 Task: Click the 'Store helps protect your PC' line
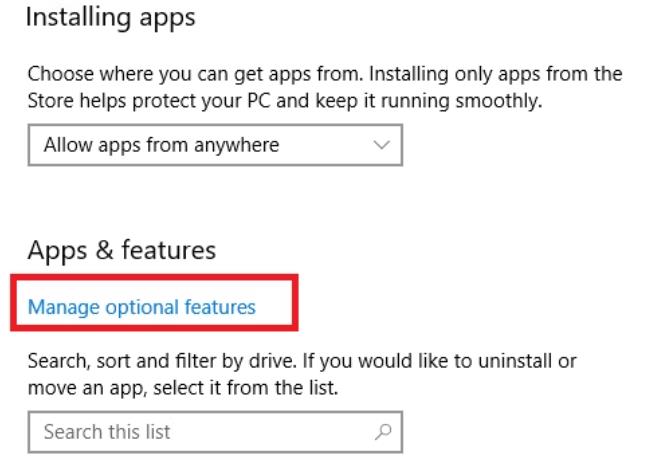click(x=285, y=101)
